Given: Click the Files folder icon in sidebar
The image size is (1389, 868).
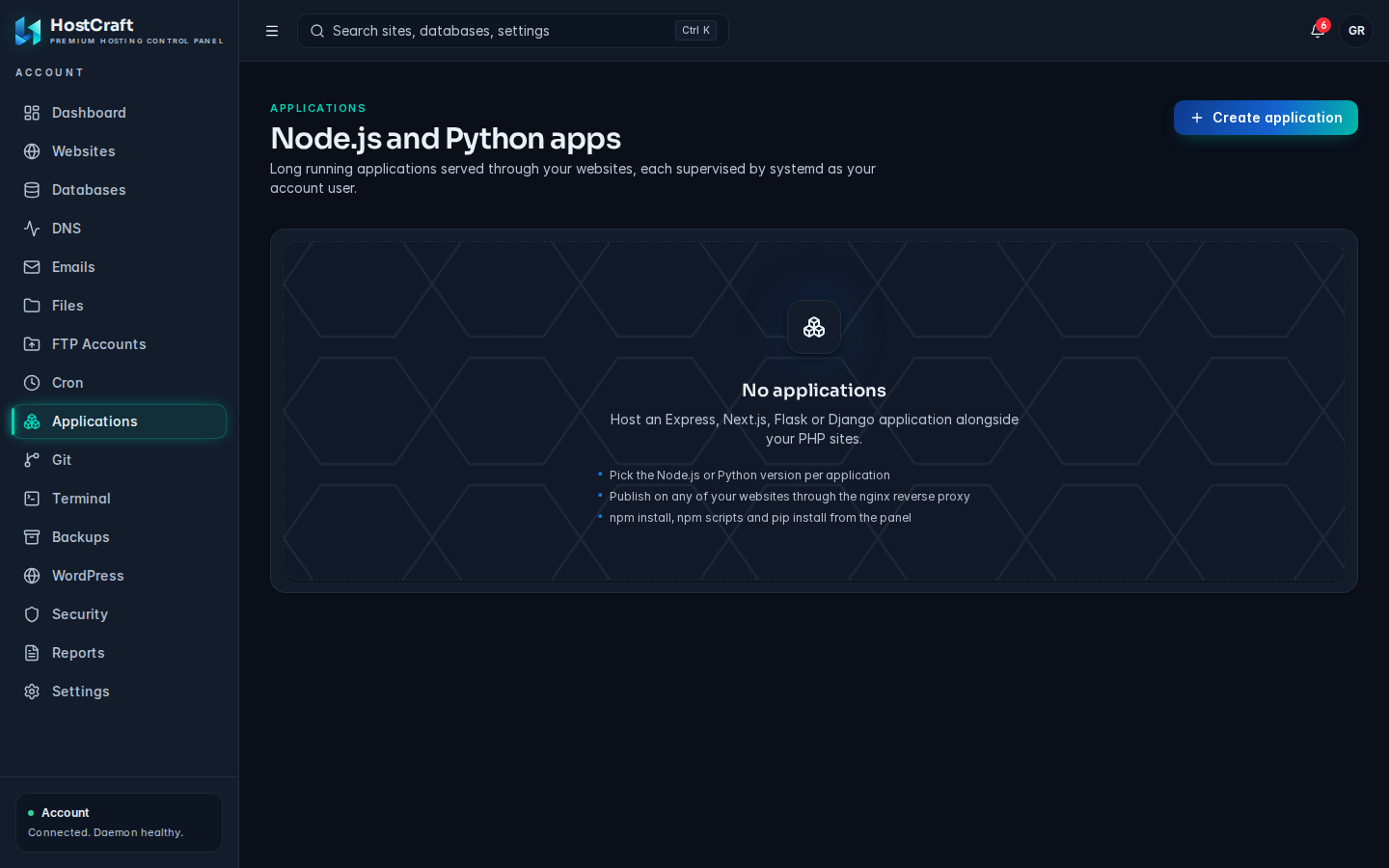Looking at the screenshot, I should pyautogui.click(x=32, y=306).
